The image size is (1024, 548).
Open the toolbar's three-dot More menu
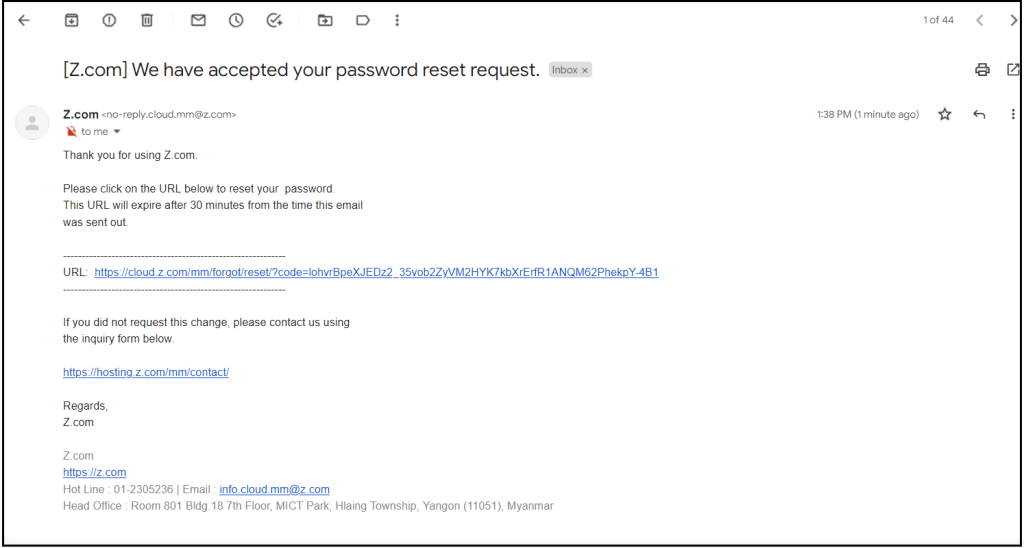(396, 20)
